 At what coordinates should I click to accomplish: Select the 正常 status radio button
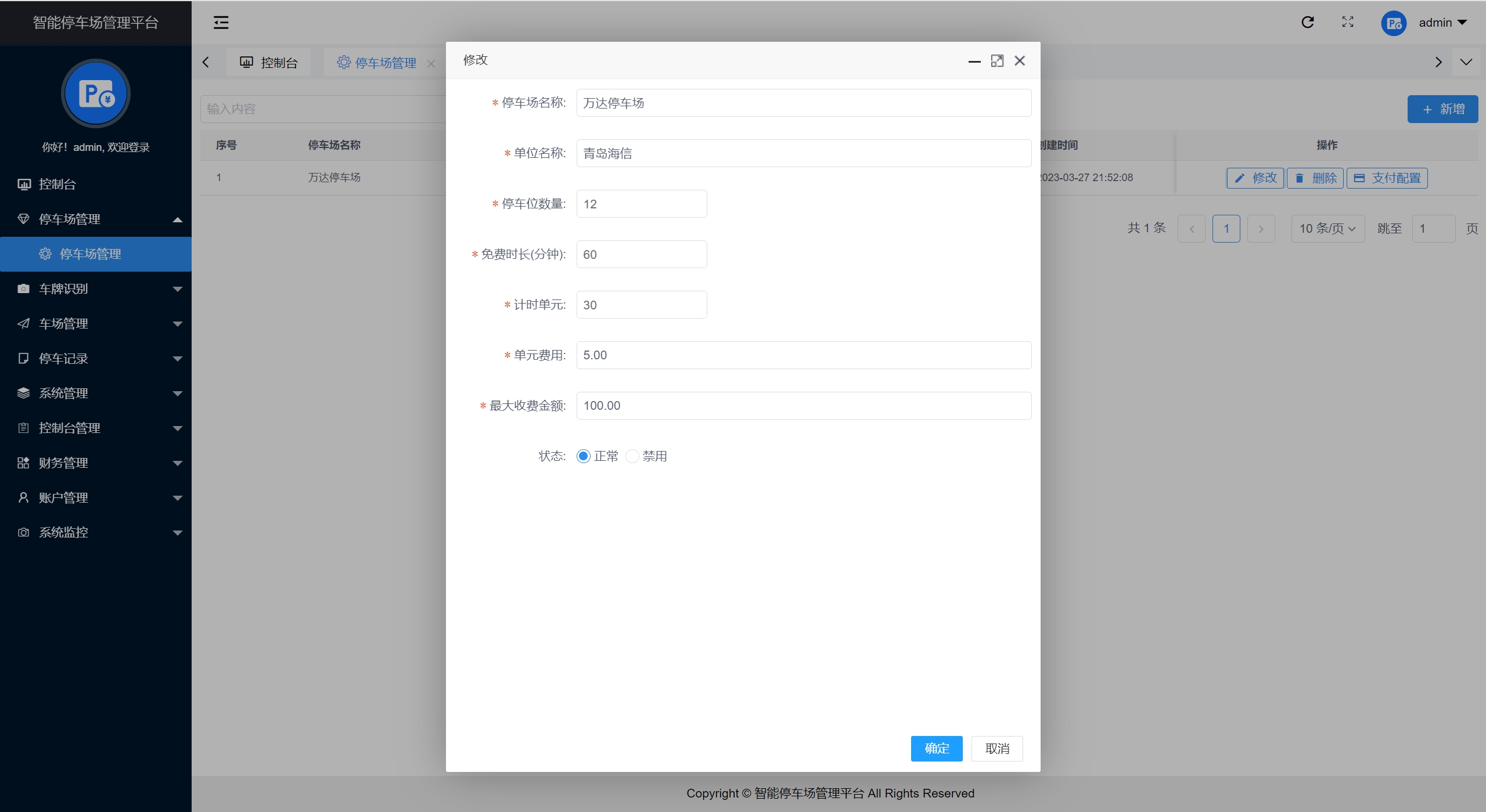click(x=584, y=456)
